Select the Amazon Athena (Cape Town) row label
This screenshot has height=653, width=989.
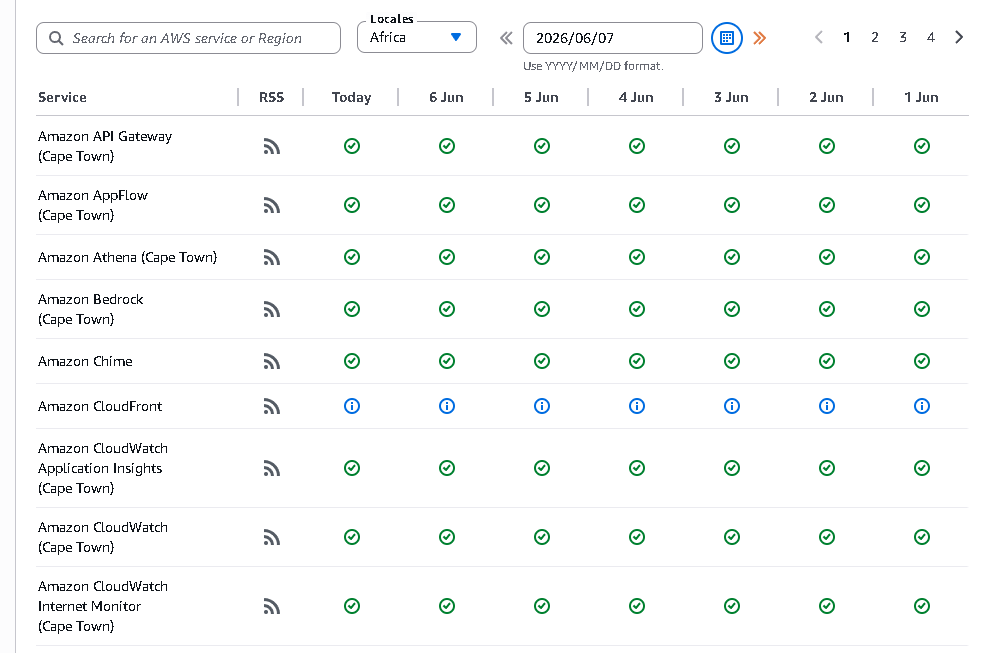(x=127, y=257)
